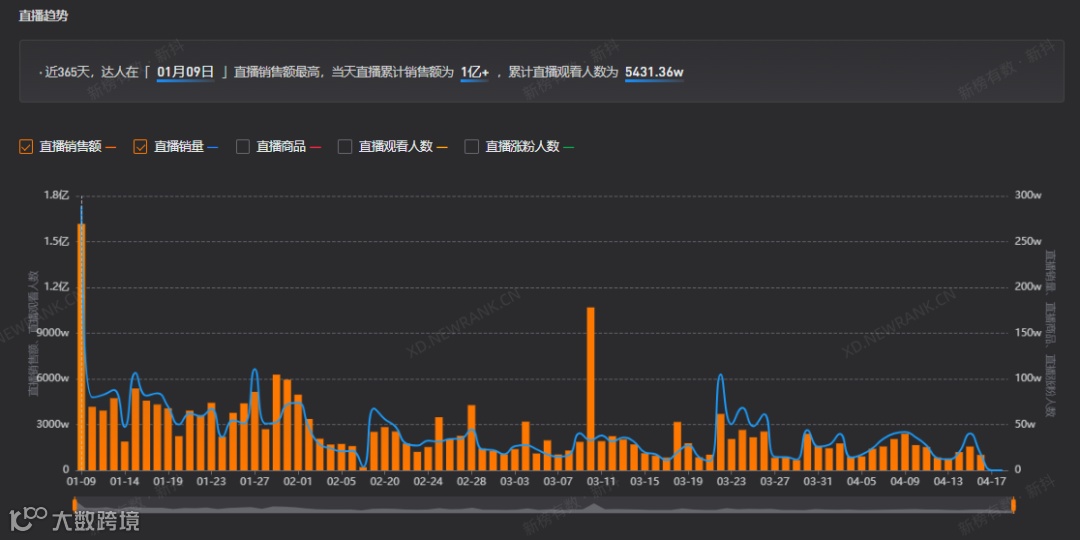Click the 150w right axis label
Screen dimensions: 1080x540
click(x=1028, y=333)
